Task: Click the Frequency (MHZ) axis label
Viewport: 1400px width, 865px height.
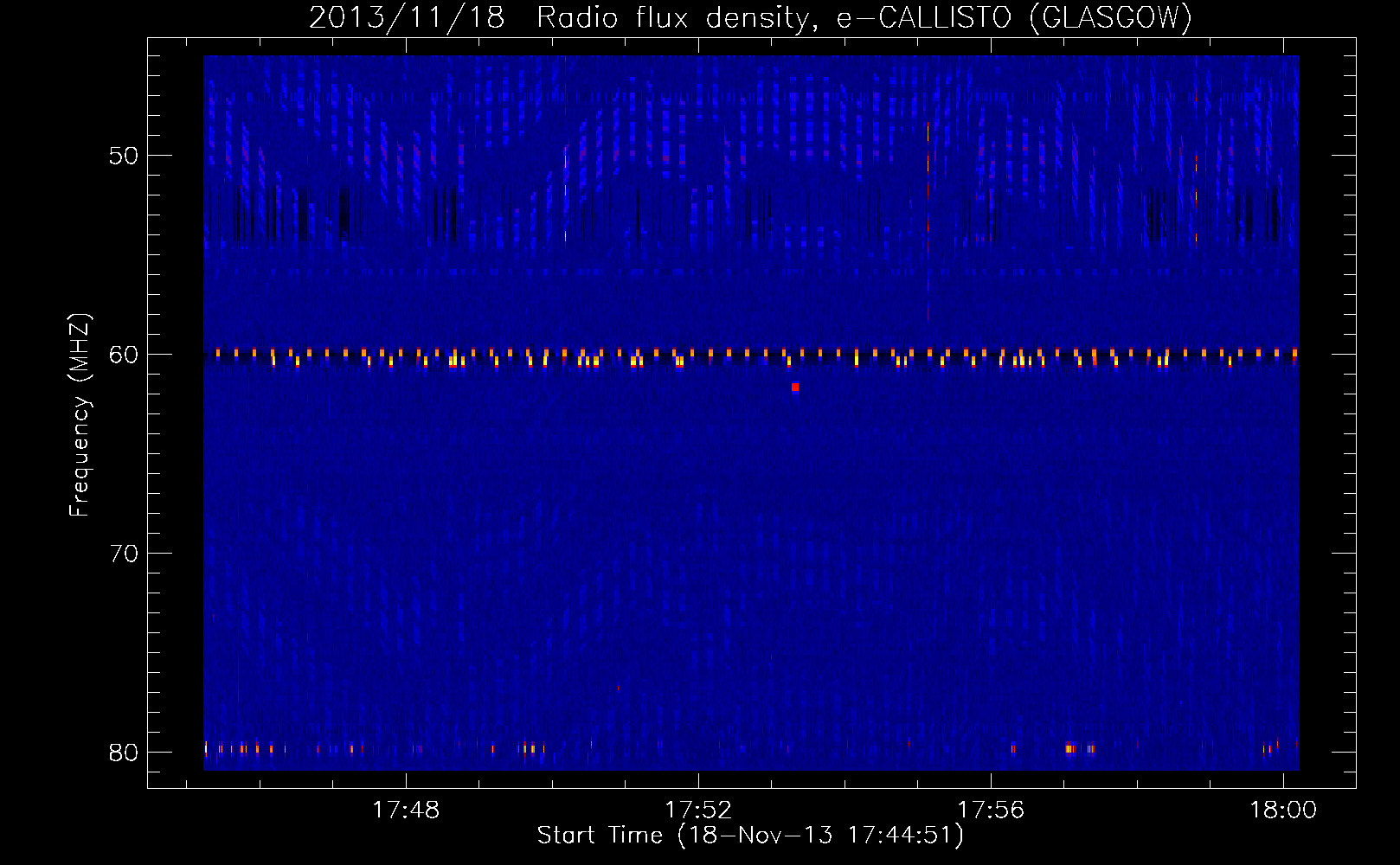Action: [x=80, y=415]
